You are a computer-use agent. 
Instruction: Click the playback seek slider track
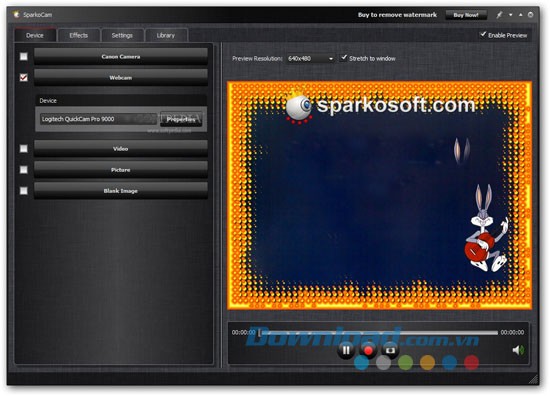click(x=379, y=332)
